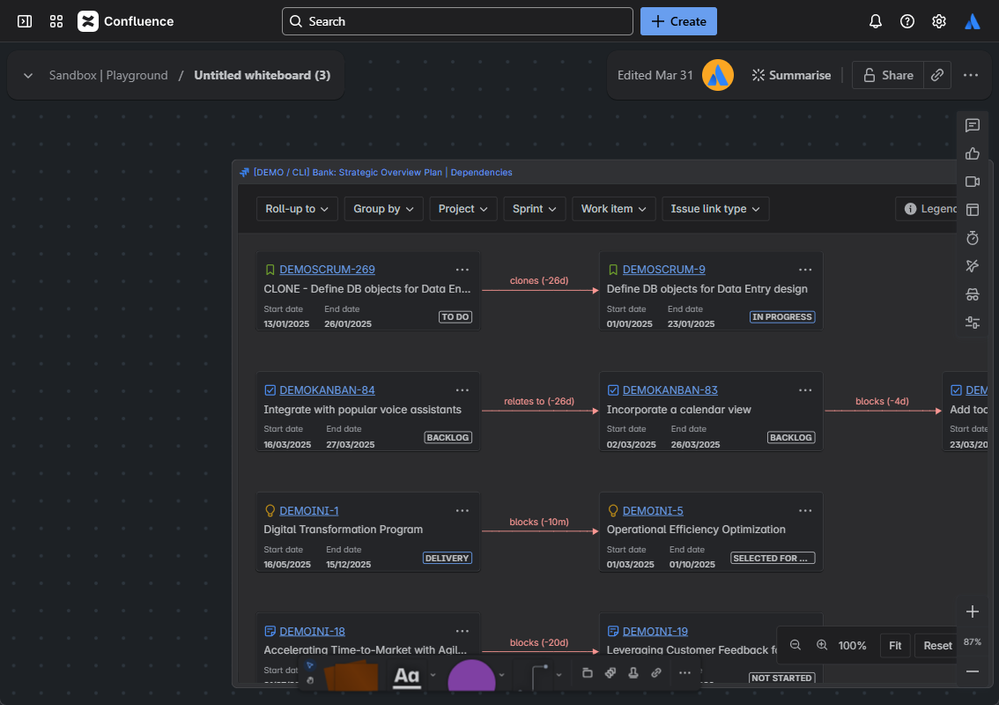Open the DEMOINI-1 link
Viewport: 999px width, 705px height.
pyautogui.click(x=309, y=511)
